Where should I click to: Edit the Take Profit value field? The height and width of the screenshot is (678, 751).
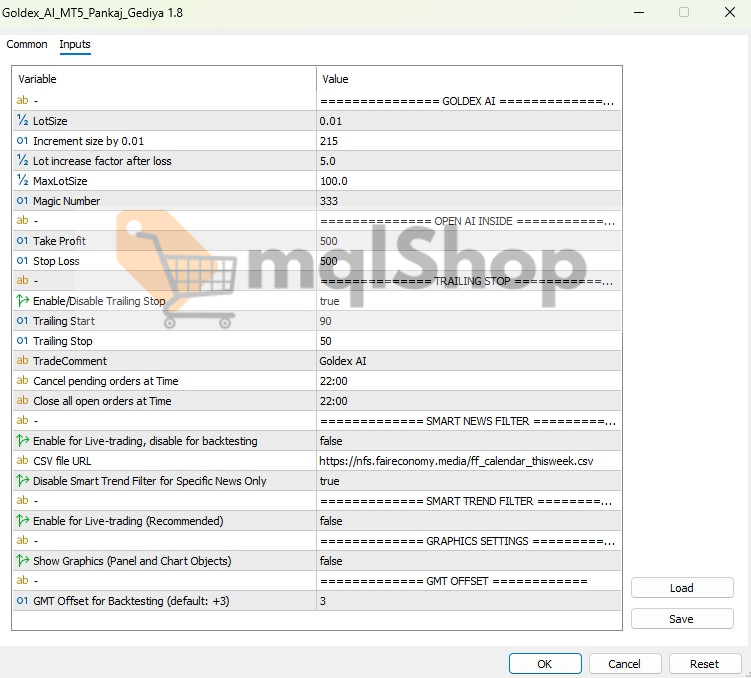click(468, 241)
